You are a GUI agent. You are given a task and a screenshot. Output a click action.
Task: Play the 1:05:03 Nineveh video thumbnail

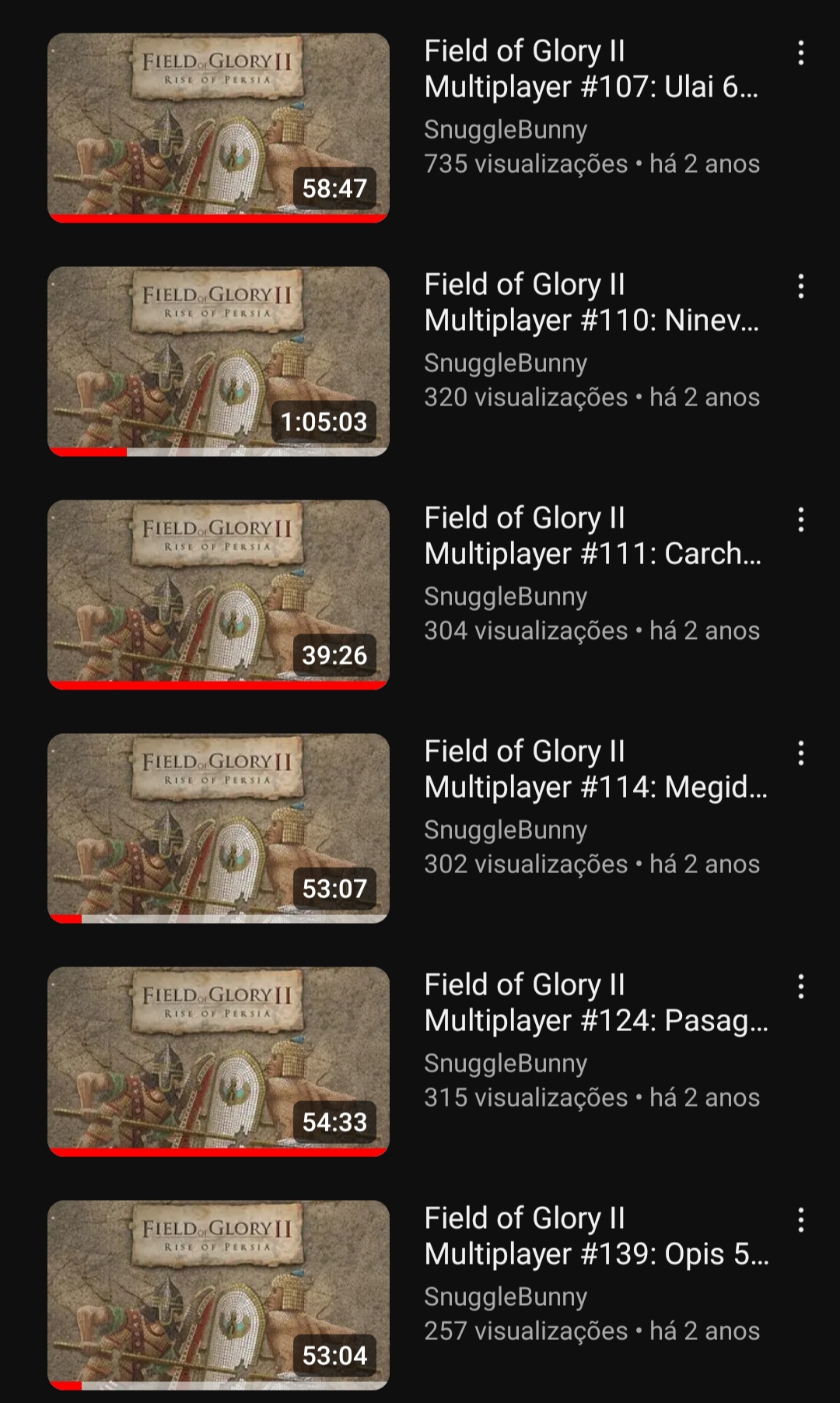tap(219, 361)
